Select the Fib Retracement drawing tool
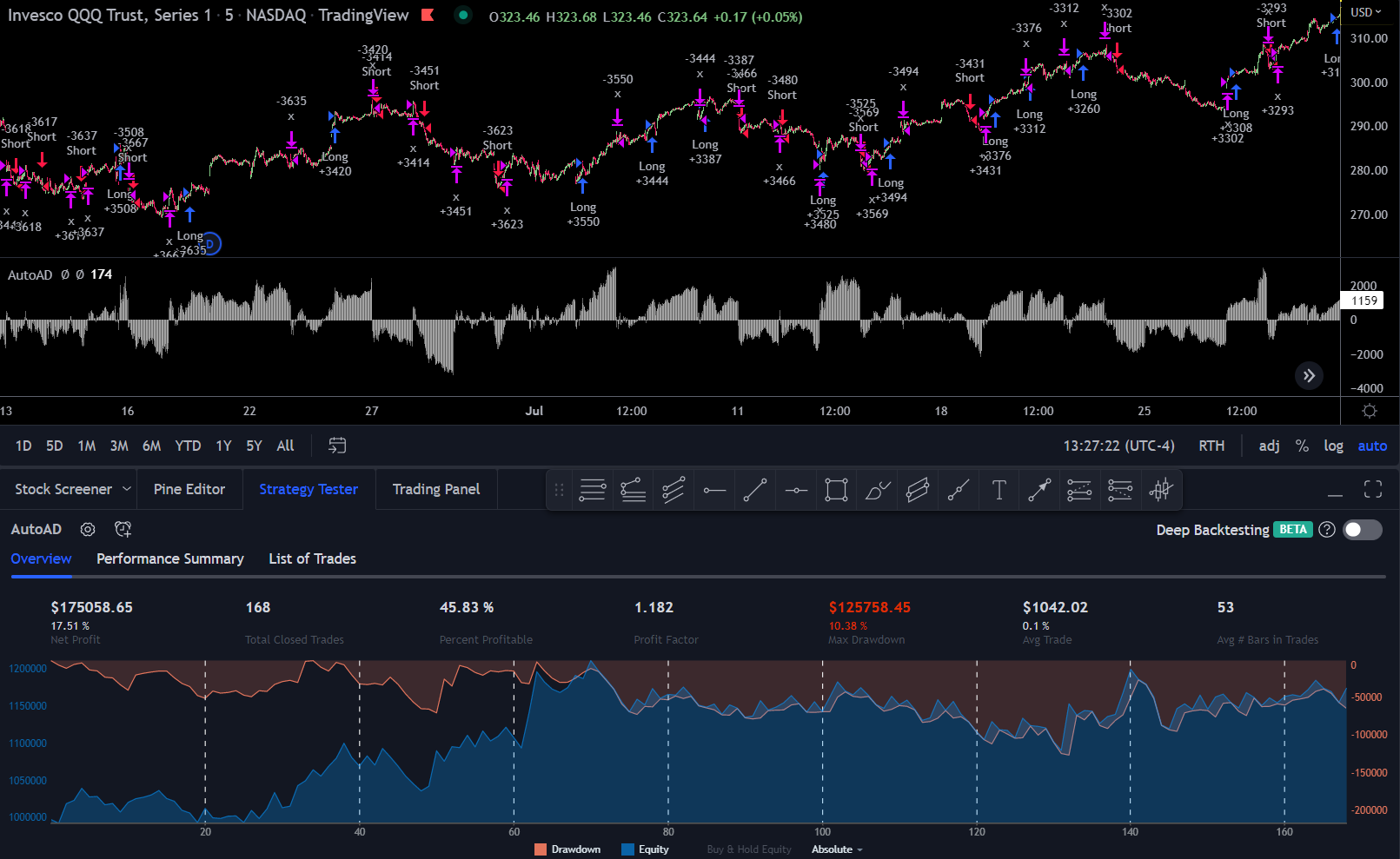 [593, 490]
